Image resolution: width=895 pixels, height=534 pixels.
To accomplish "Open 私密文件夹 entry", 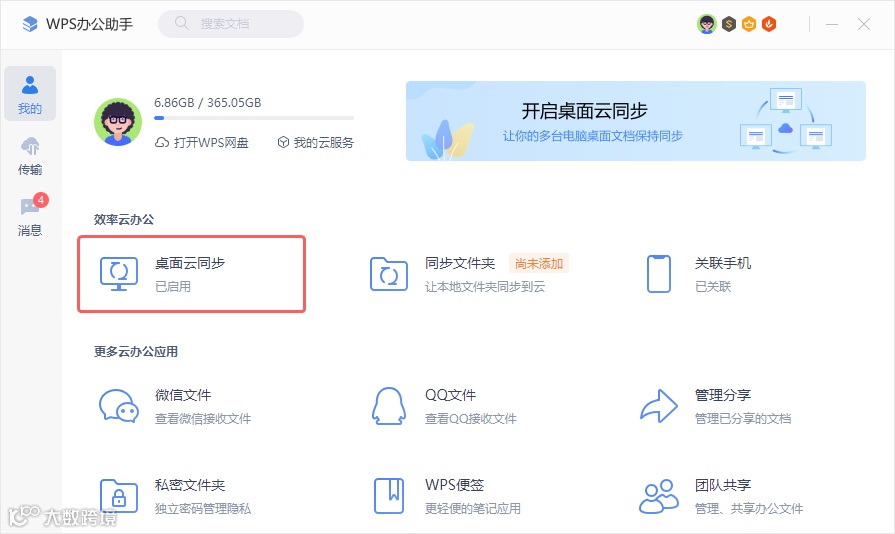I will tap(177, 496).
